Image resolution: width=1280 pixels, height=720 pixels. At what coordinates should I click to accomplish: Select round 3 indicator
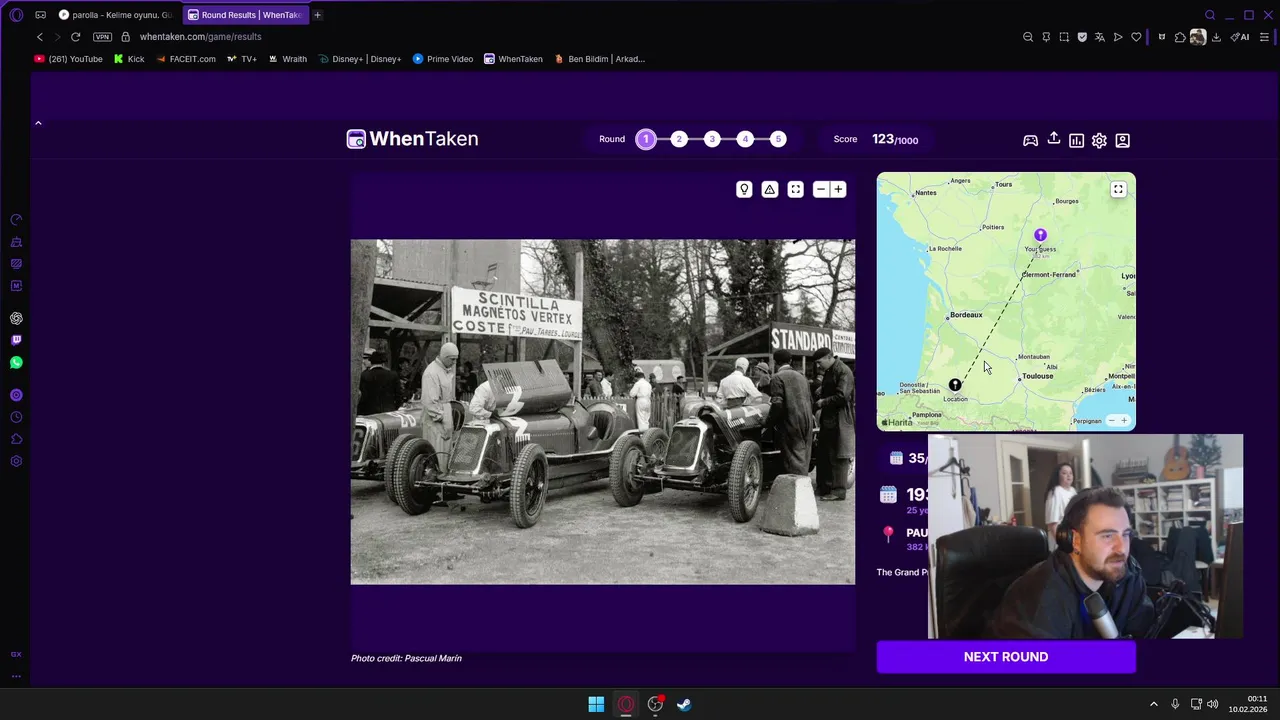[x=712, y=139]
